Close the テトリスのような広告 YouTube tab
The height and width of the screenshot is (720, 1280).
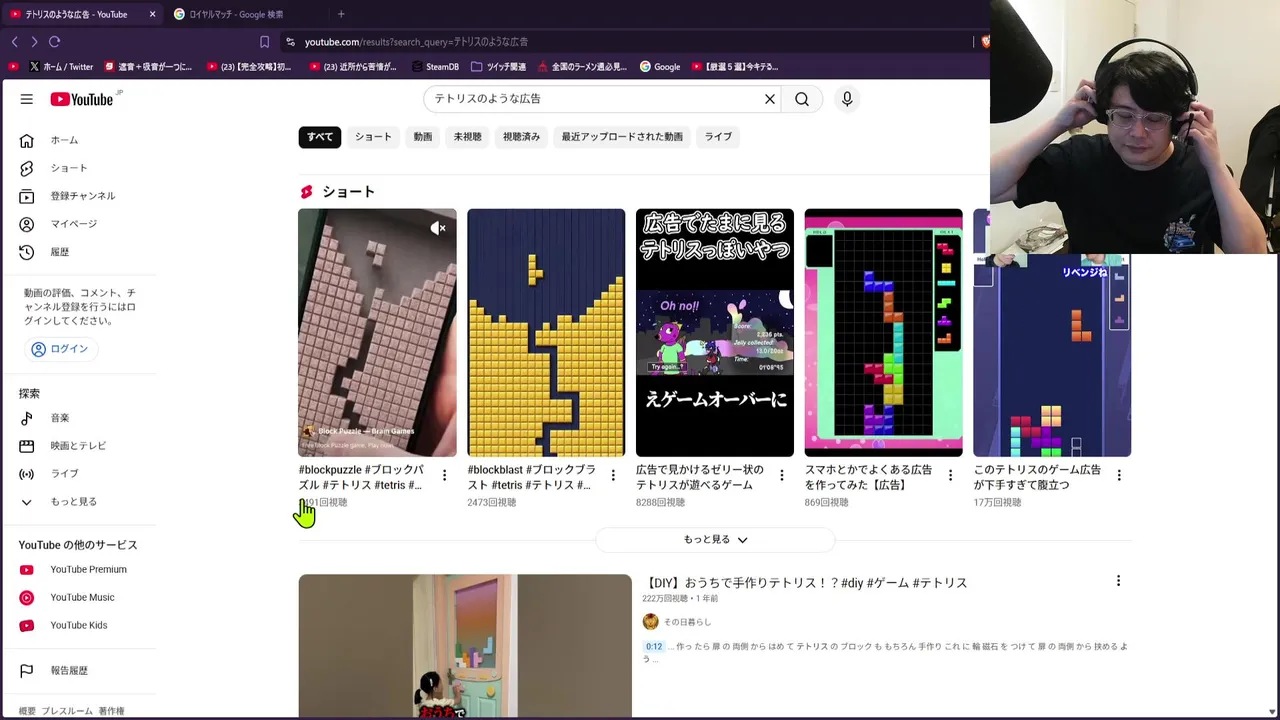click(x=152, y=14)
